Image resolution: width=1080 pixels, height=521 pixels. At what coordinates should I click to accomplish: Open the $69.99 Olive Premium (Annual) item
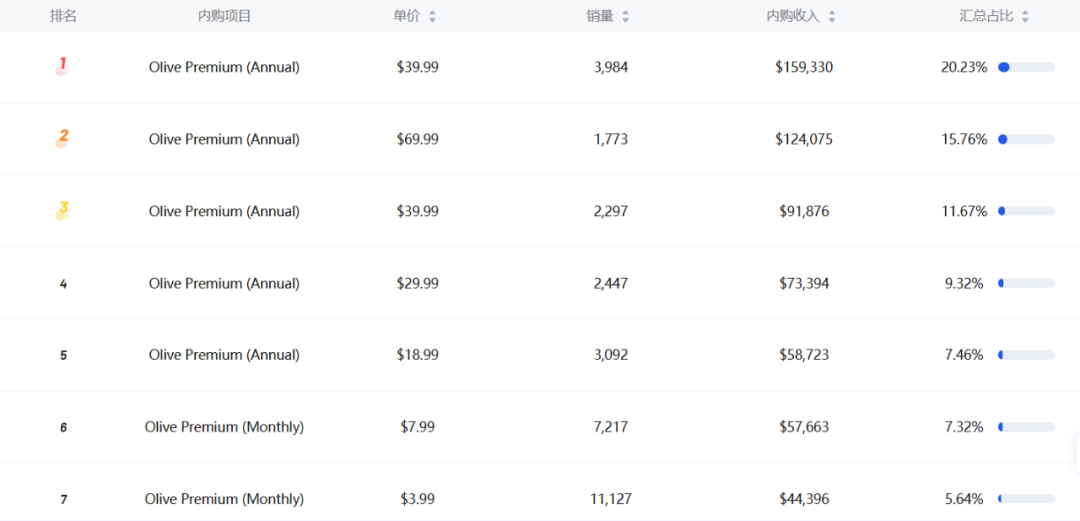click(x=224, y=139)
